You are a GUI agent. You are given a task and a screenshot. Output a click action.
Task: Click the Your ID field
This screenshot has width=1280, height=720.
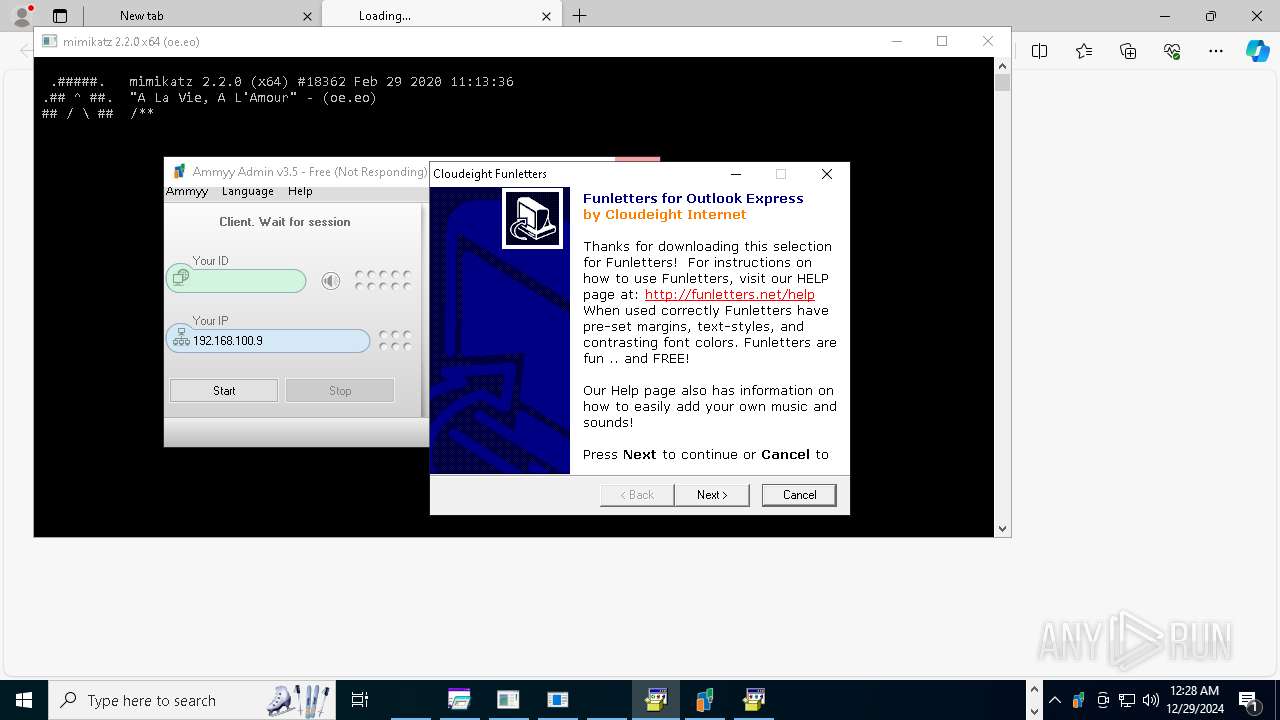tap(236, 281)
